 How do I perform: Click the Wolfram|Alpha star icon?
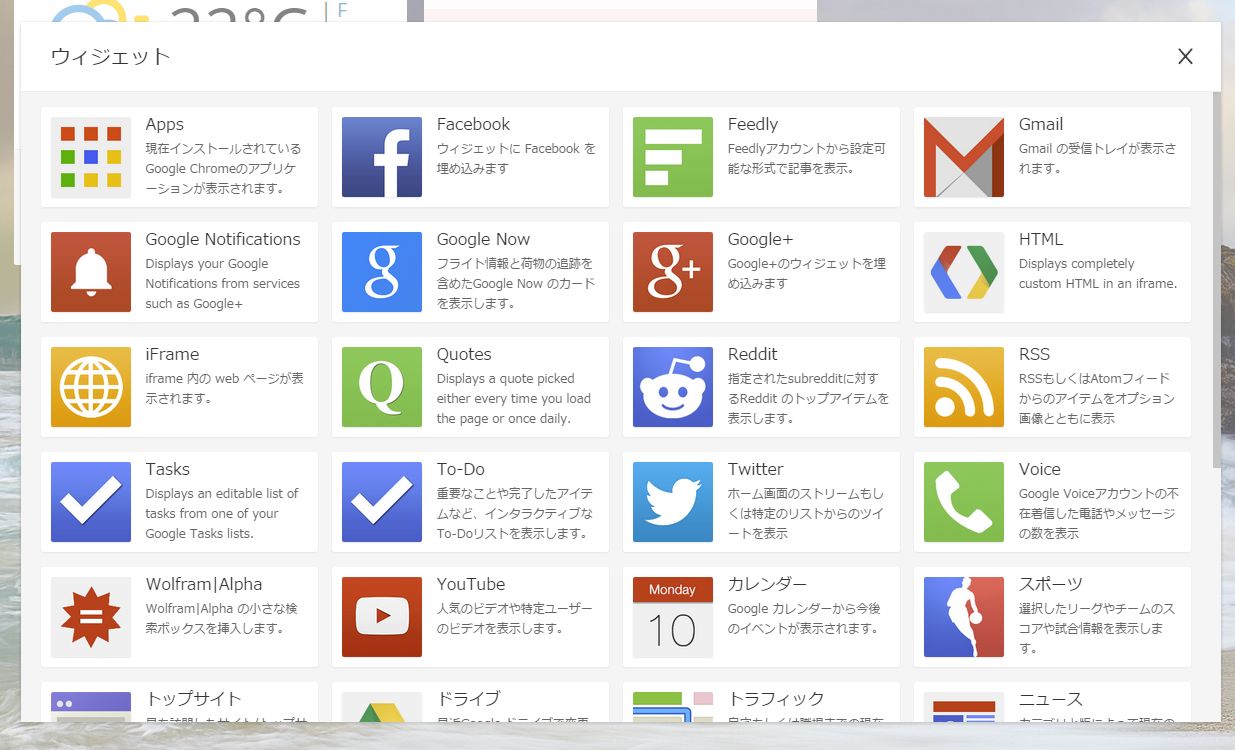(91, 617)
